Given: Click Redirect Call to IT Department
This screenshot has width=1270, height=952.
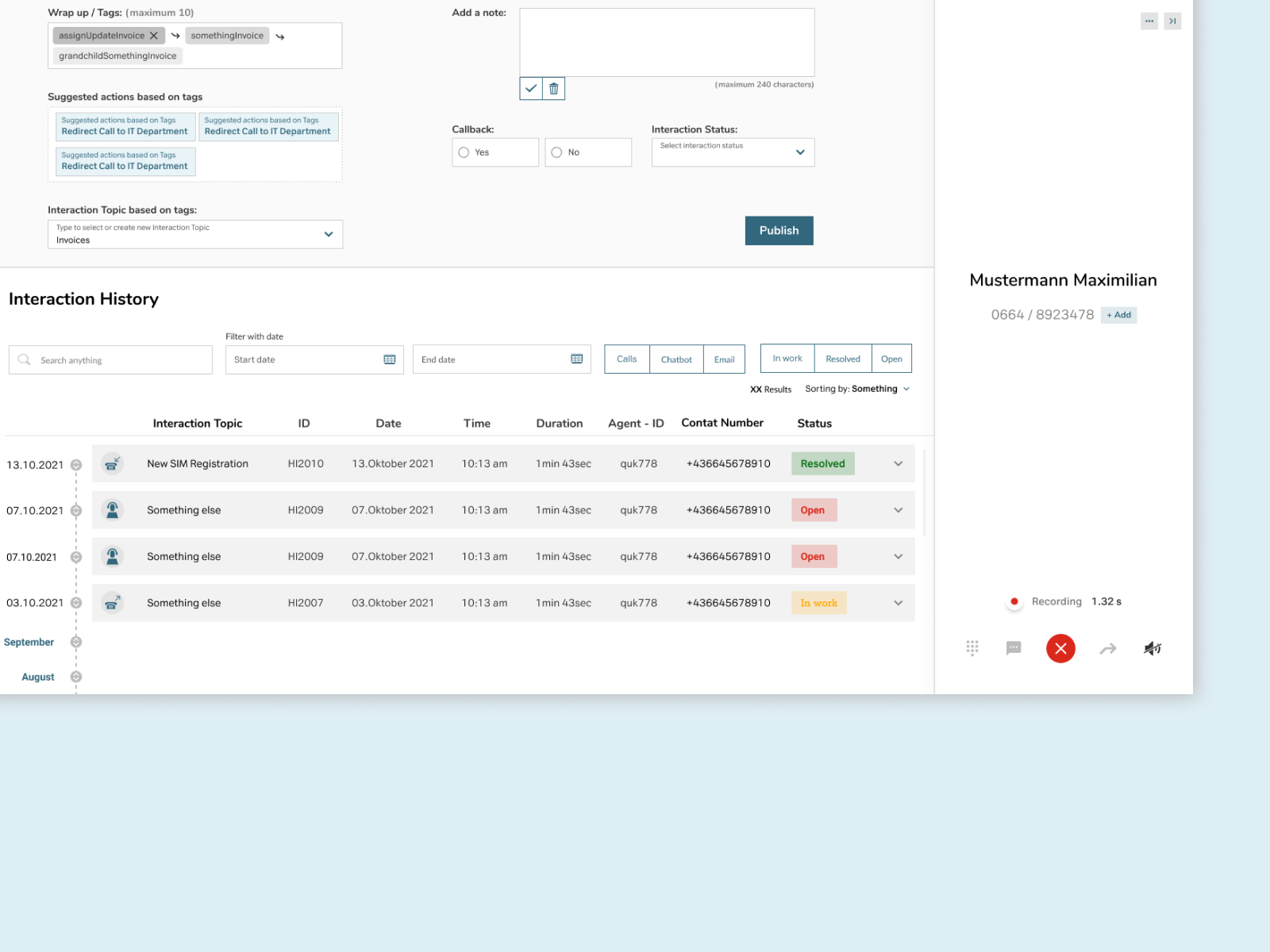Looking at the screenshot, I should pos(125,131).
